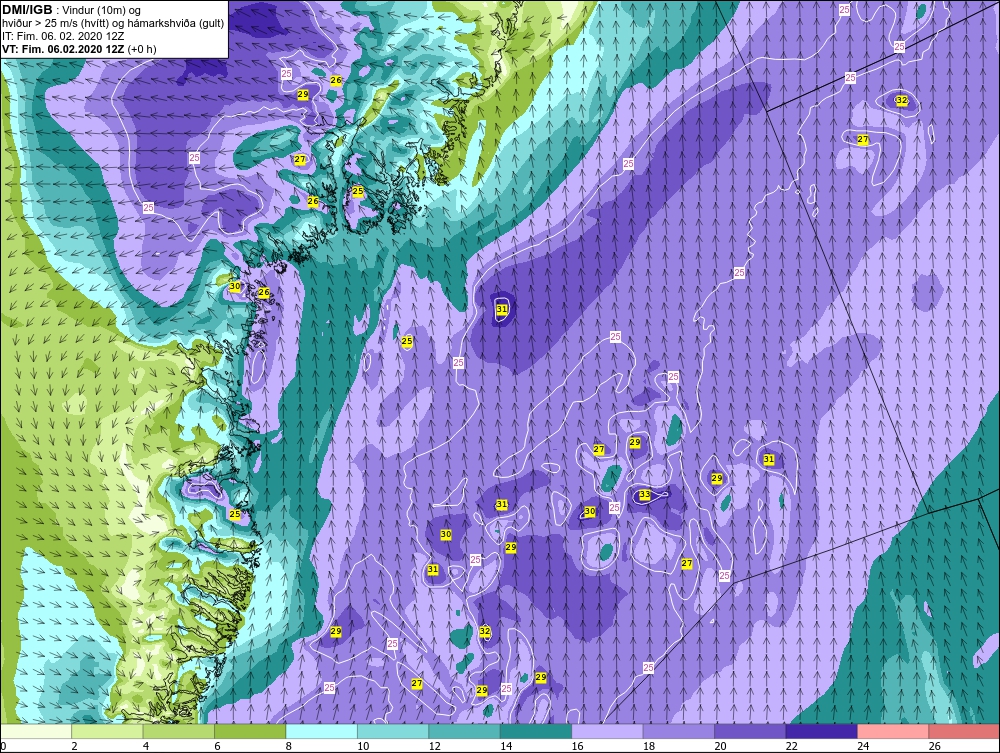1000x753 pixels.
Task: Pick the 10–12 m/s turquoise legend swatch
Action: (393, 731)
